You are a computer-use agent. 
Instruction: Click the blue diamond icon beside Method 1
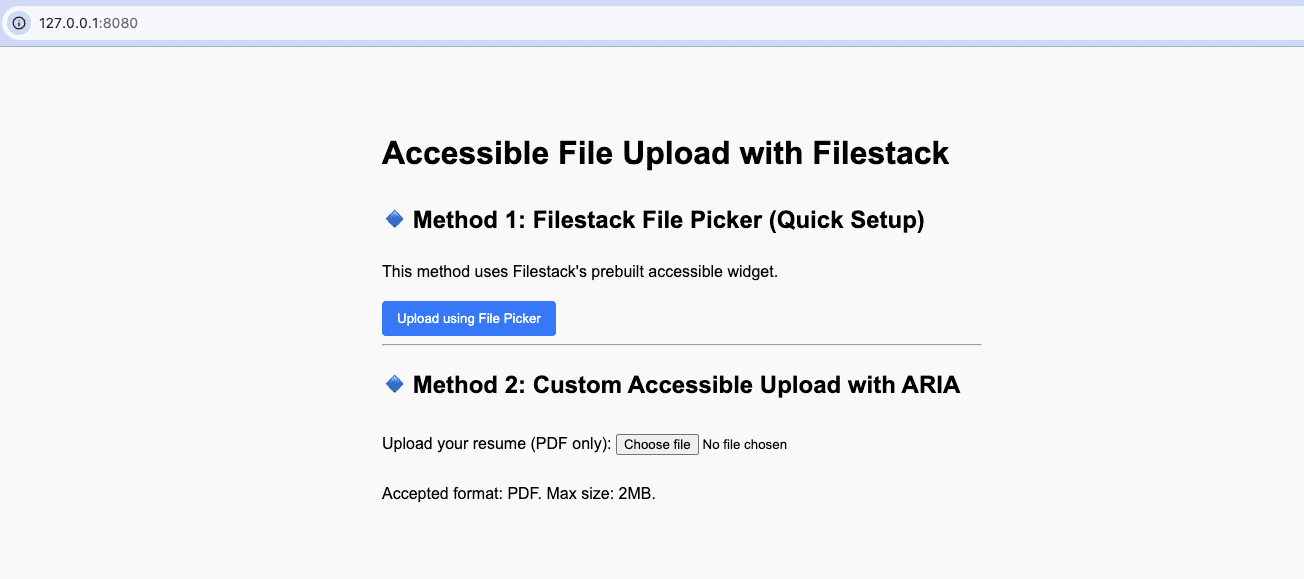click(x=394, y=219)
